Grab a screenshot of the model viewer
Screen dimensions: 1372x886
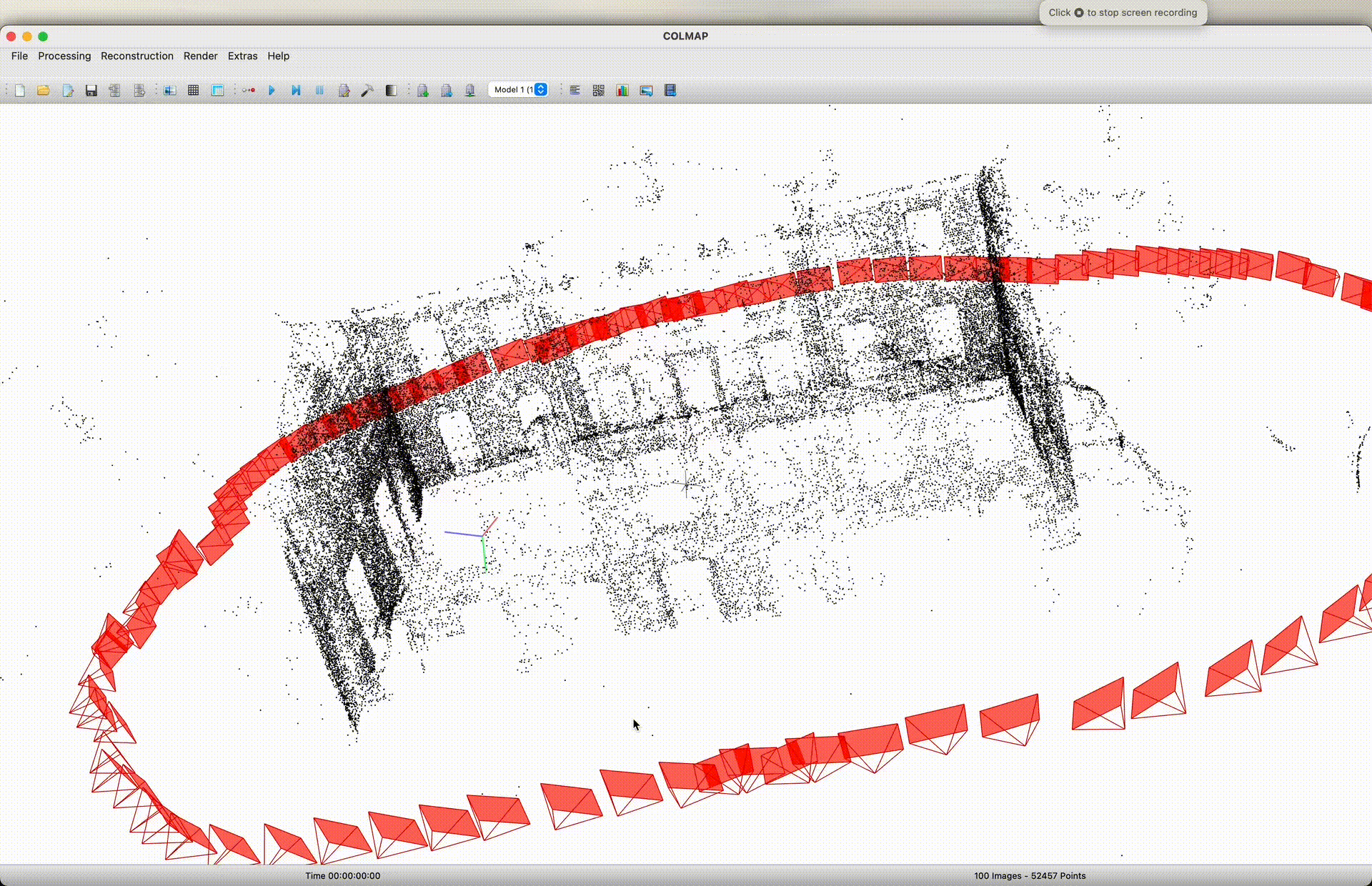tap(645, 90)
